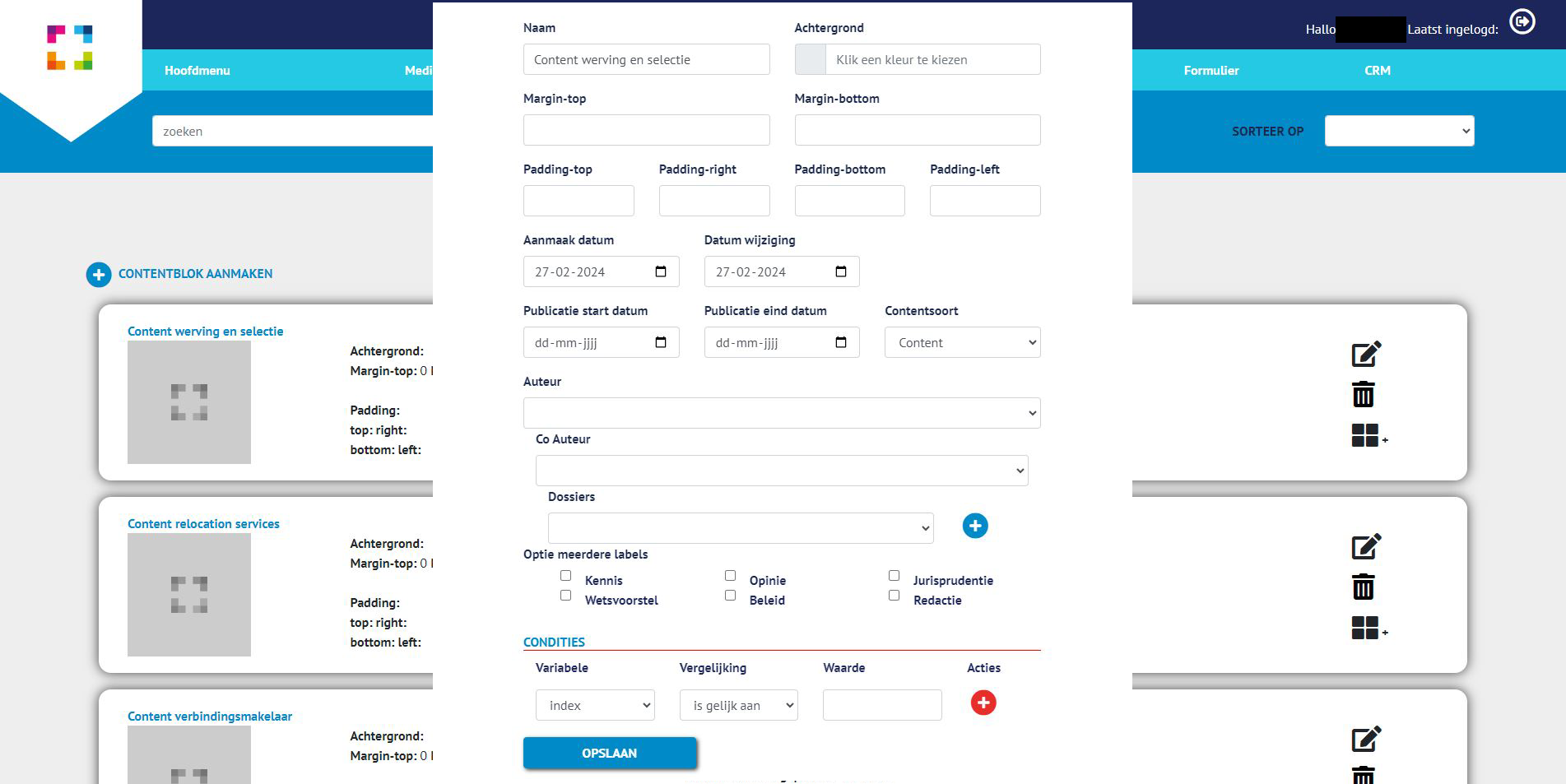Open the Formulier menu item
Viewport: 1566px width, 784px height.
click(x=1211, y=71)
